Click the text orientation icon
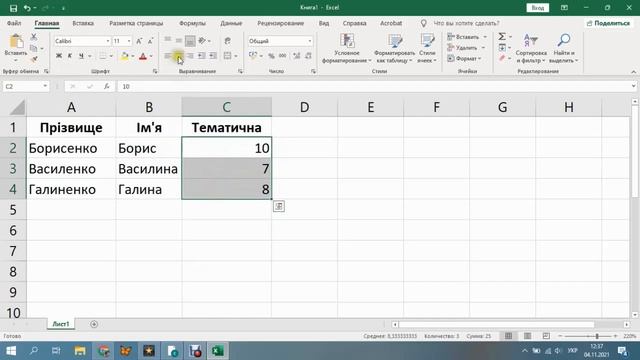Image resolution: width=640 pixels, height=360 pixels. pyautogui.click(x=202, y=40)
